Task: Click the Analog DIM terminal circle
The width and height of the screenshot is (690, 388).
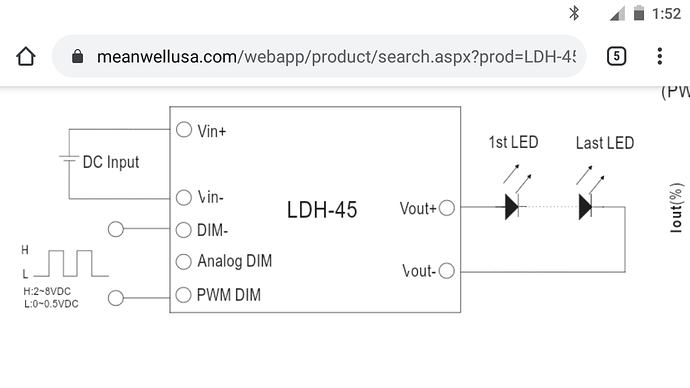Action: coord(184,262)
